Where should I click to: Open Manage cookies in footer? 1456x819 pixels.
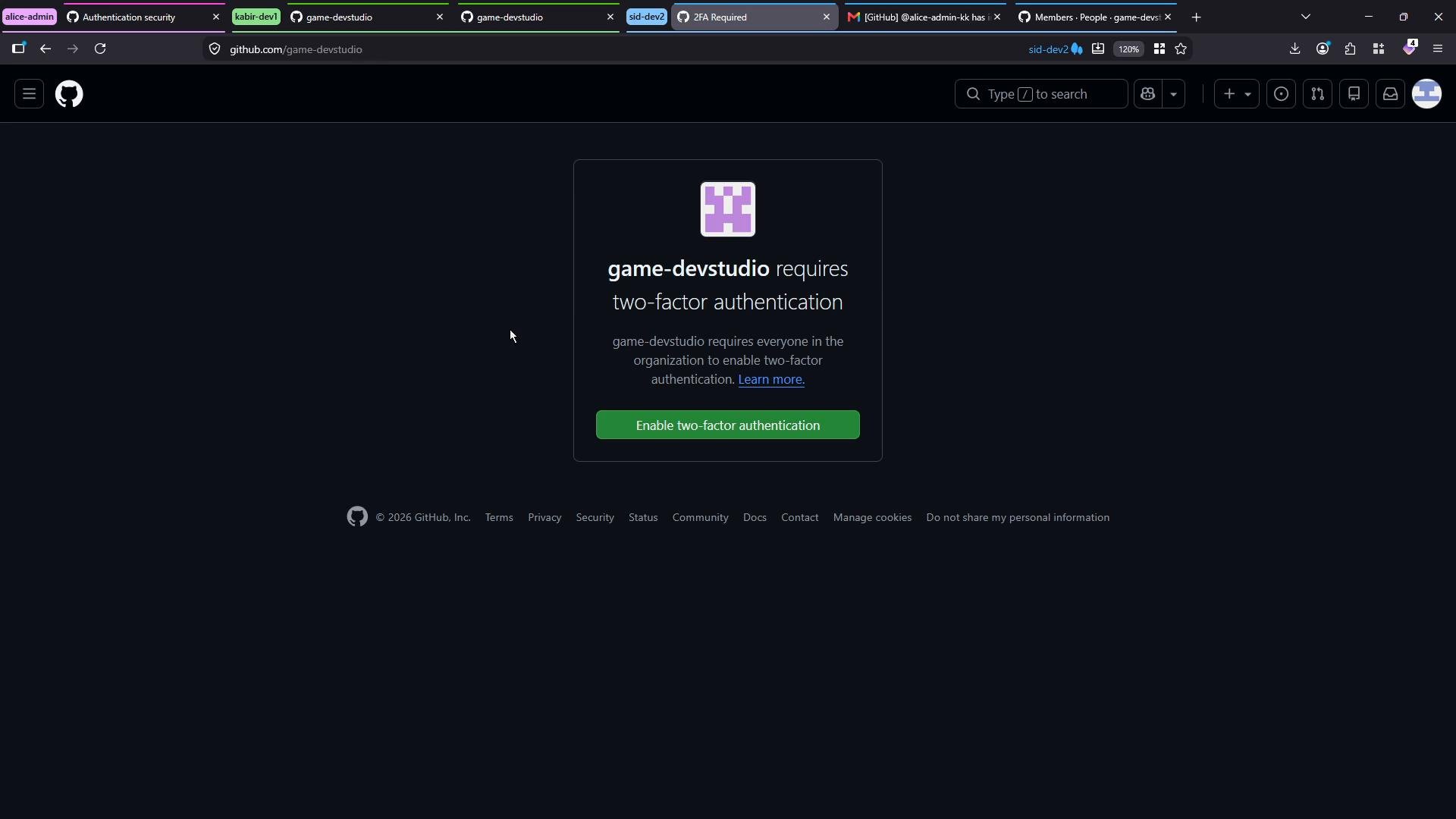coord(872,517)
